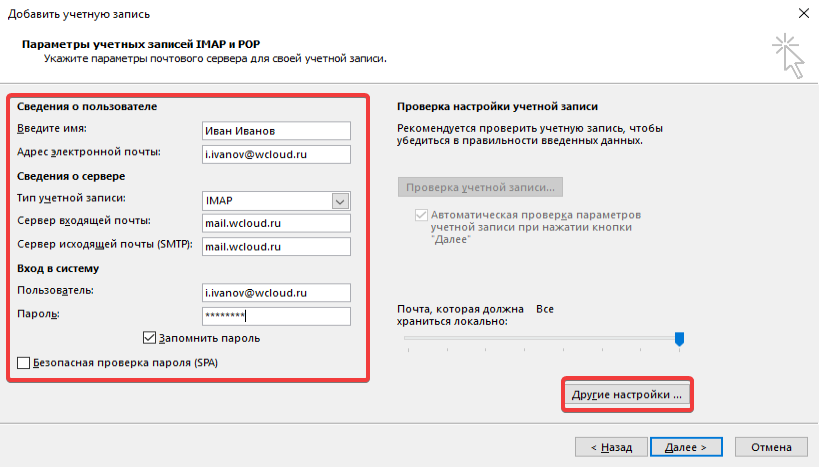Go back with the Назад button
819x467 pixels.
point(610,447)
